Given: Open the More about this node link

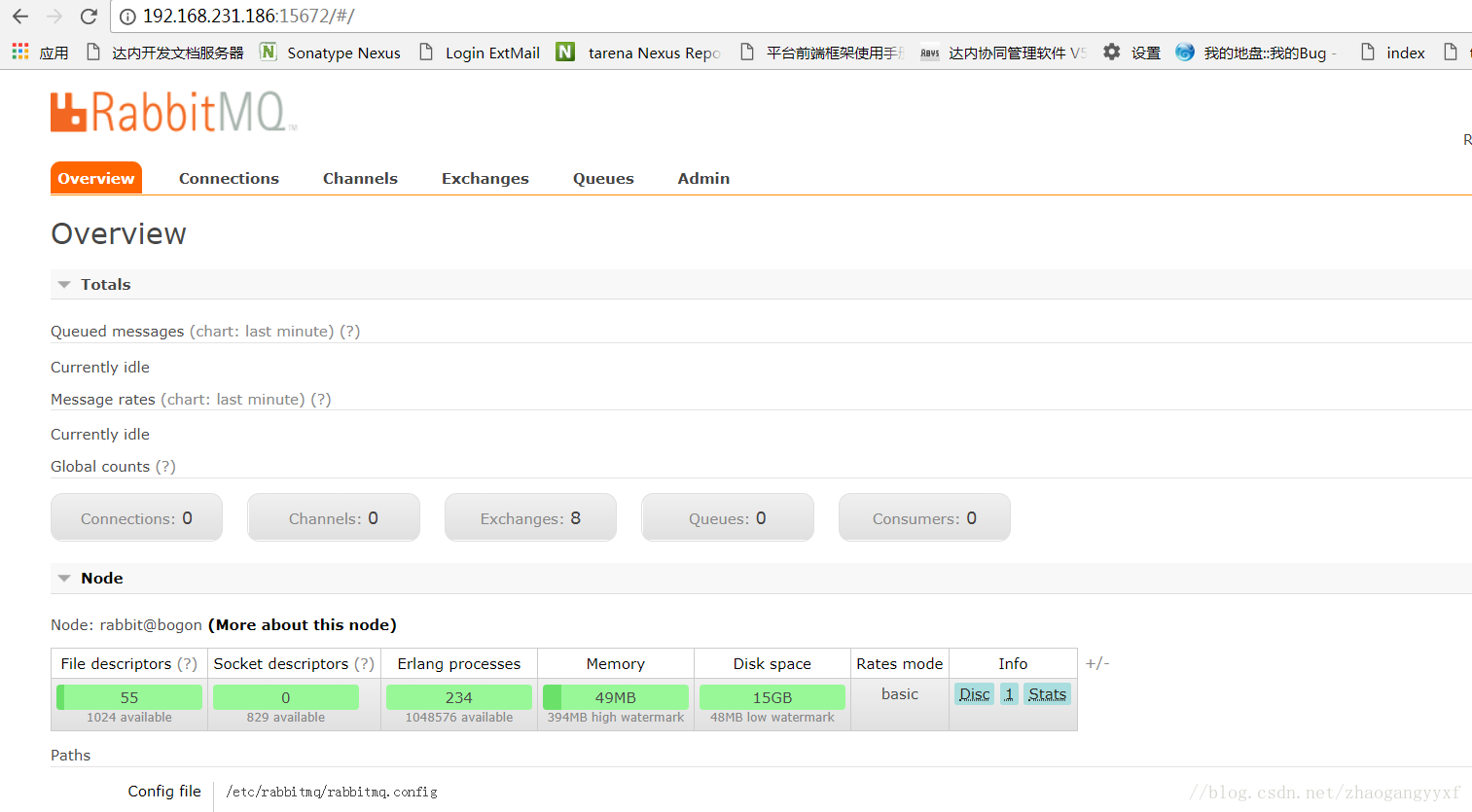Looking at the screenshot, I should (303, 625).
